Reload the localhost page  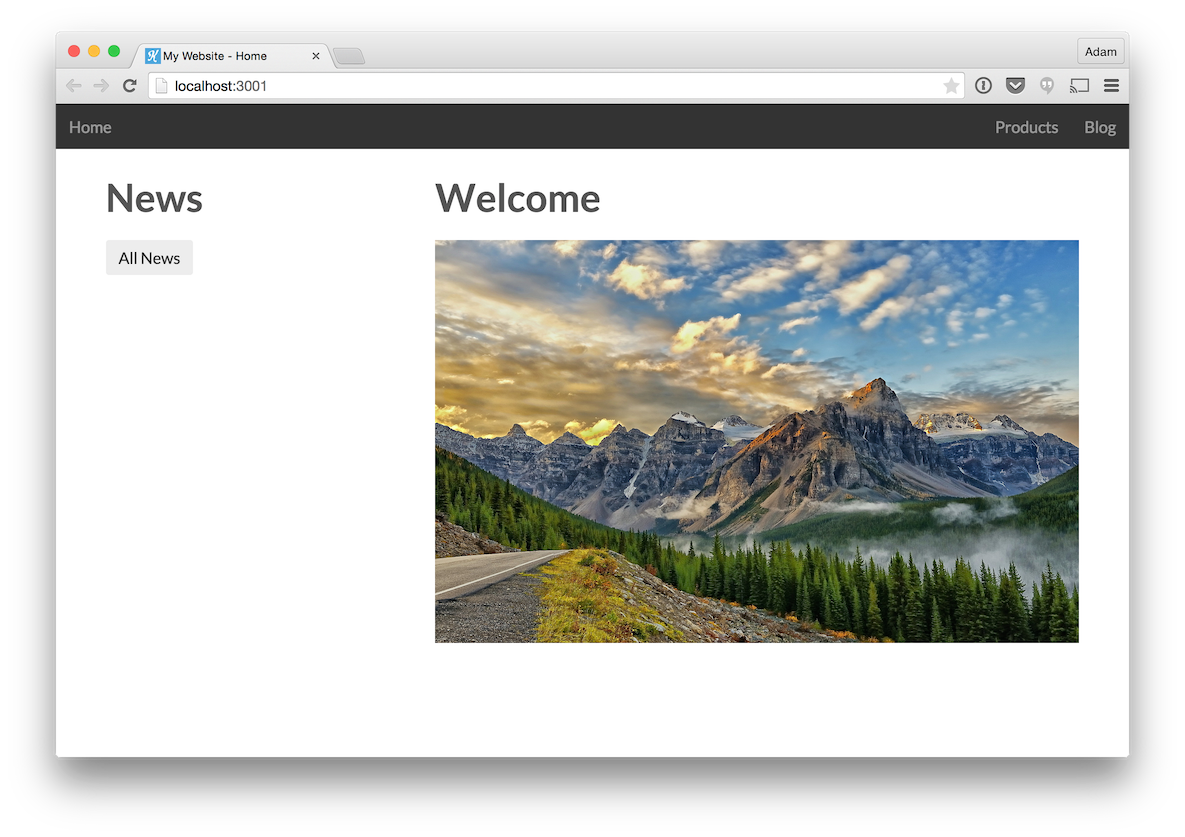point(129,86)
